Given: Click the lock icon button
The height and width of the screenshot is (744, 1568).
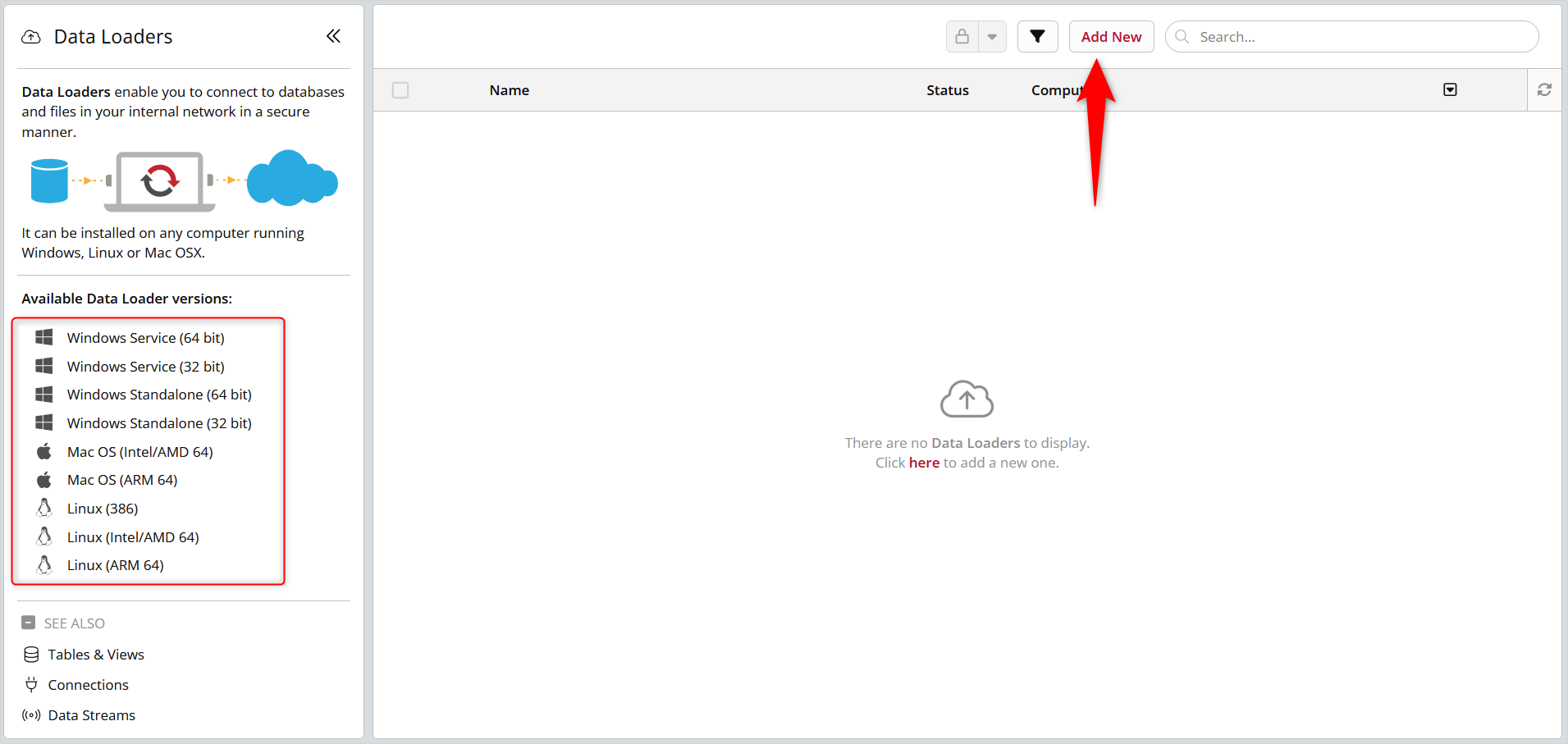Looking at the screenshot, I should tap(962, 37).
